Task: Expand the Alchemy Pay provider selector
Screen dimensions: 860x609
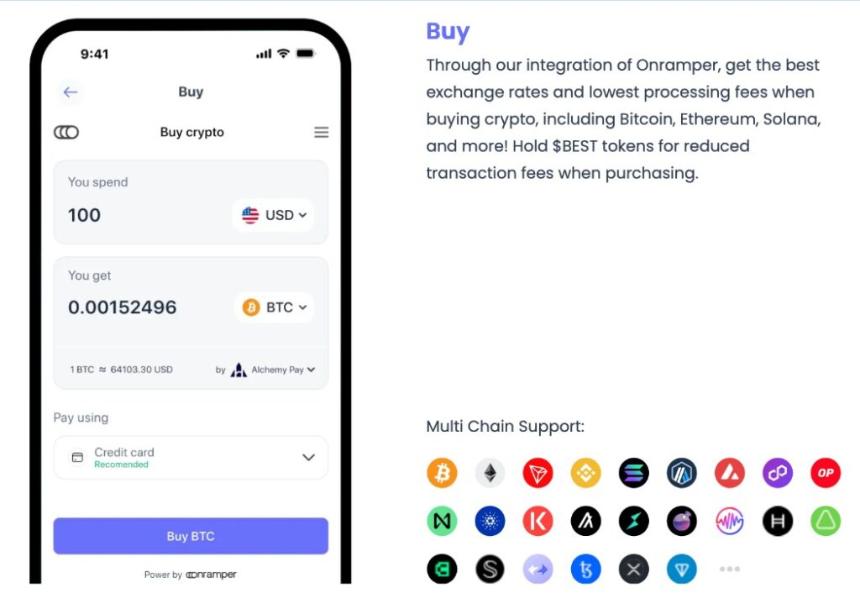Action: tap(265, 370)
